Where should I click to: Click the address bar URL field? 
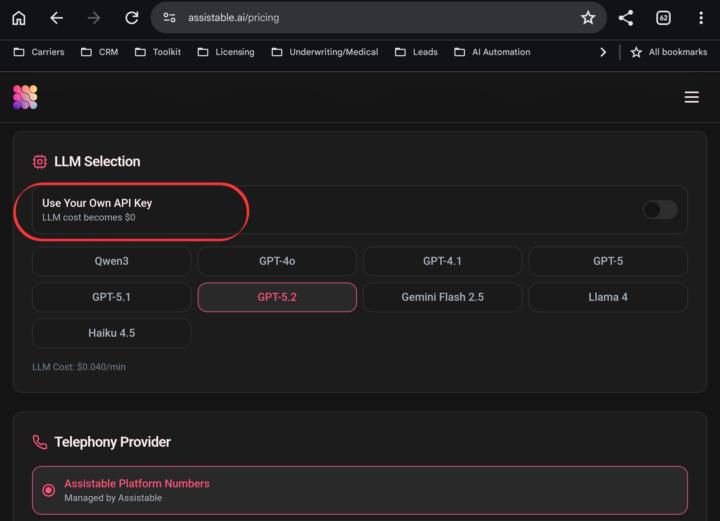click(x=377, y=18)
